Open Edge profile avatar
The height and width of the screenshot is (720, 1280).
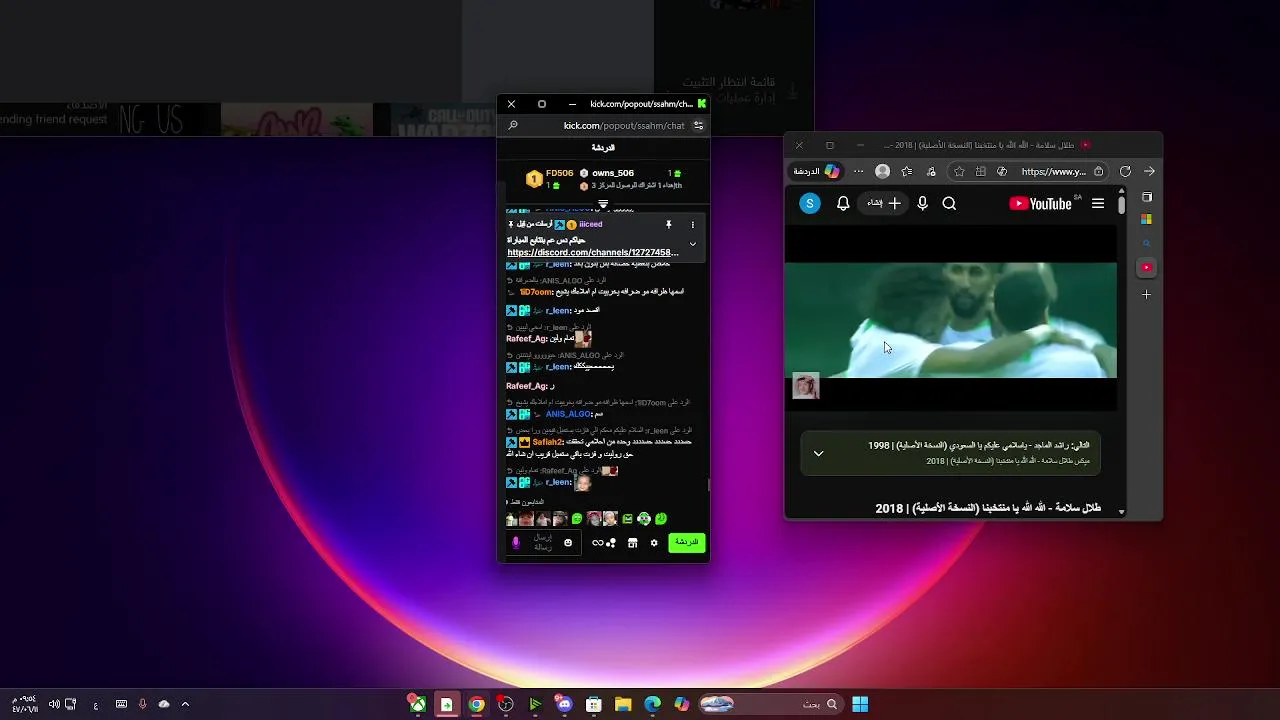click(x=882, y=172)
